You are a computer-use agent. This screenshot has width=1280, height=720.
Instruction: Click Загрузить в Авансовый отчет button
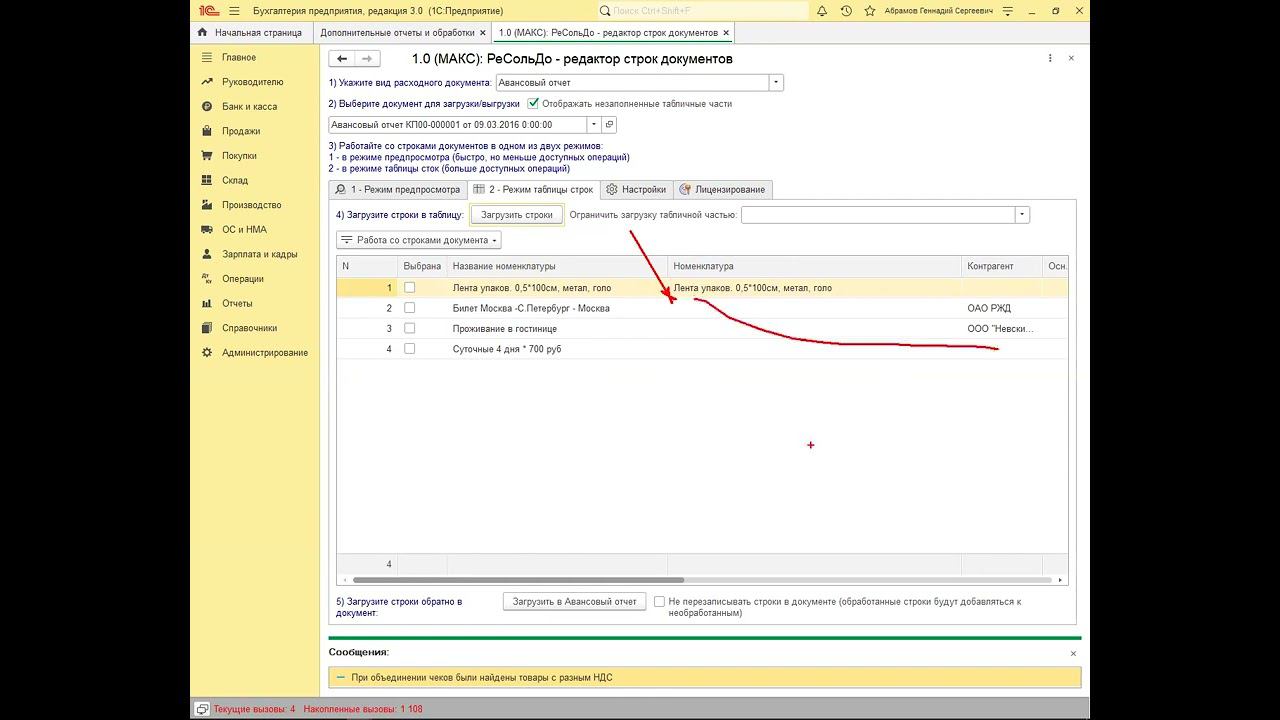pyautogui.click(x=574, y=602)
